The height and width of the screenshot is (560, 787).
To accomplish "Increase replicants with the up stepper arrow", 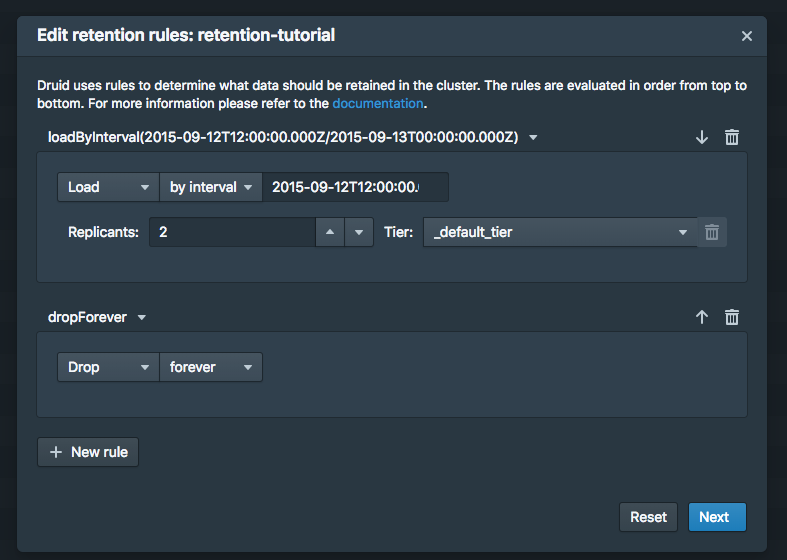I will coord(330,232).
